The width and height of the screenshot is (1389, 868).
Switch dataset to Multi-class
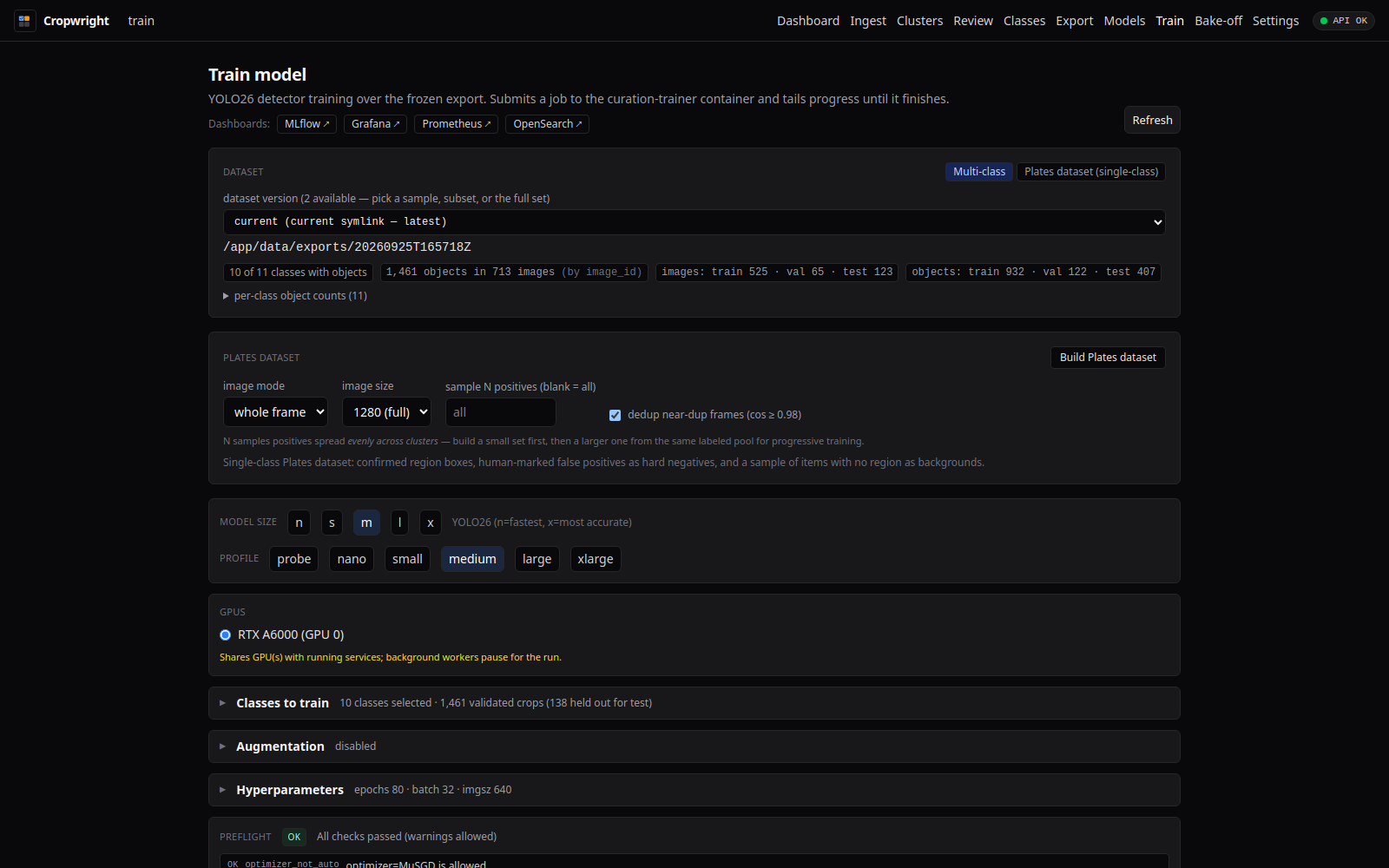[x=979, y=172]
